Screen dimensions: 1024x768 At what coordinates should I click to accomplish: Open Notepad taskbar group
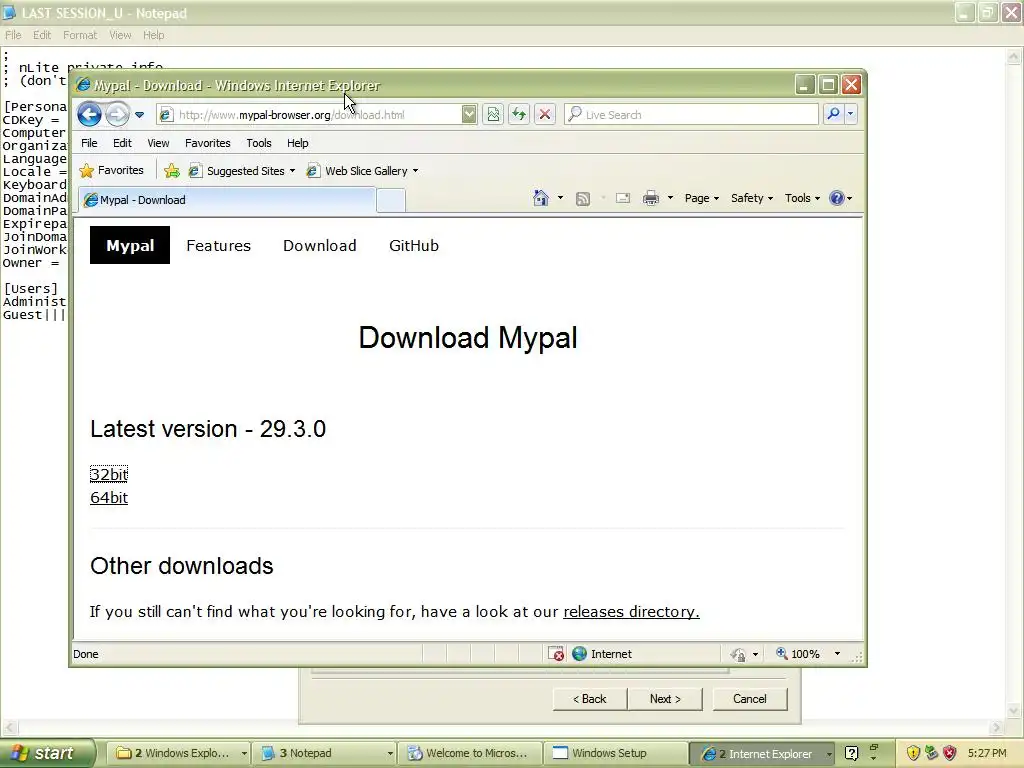click(325, 753)
